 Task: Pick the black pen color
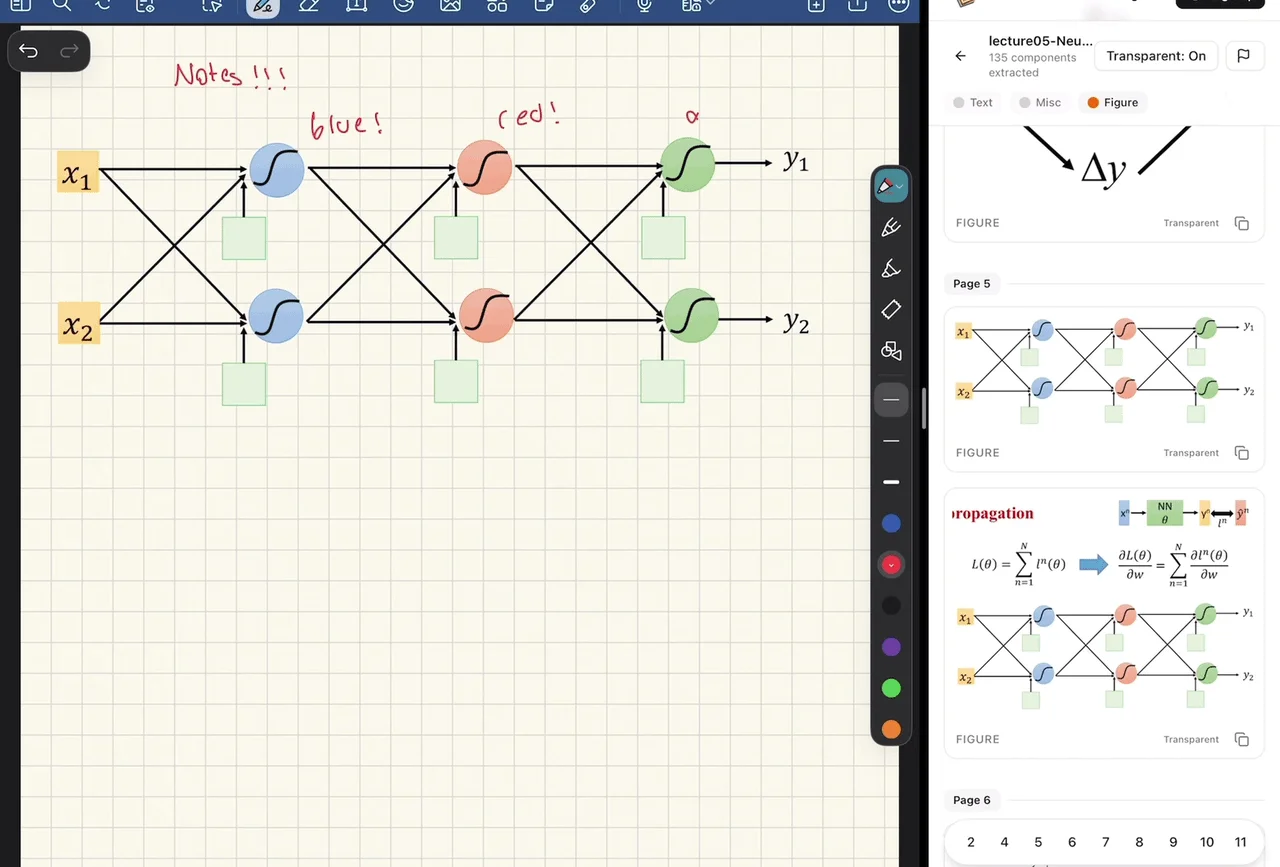click(891, 606)
